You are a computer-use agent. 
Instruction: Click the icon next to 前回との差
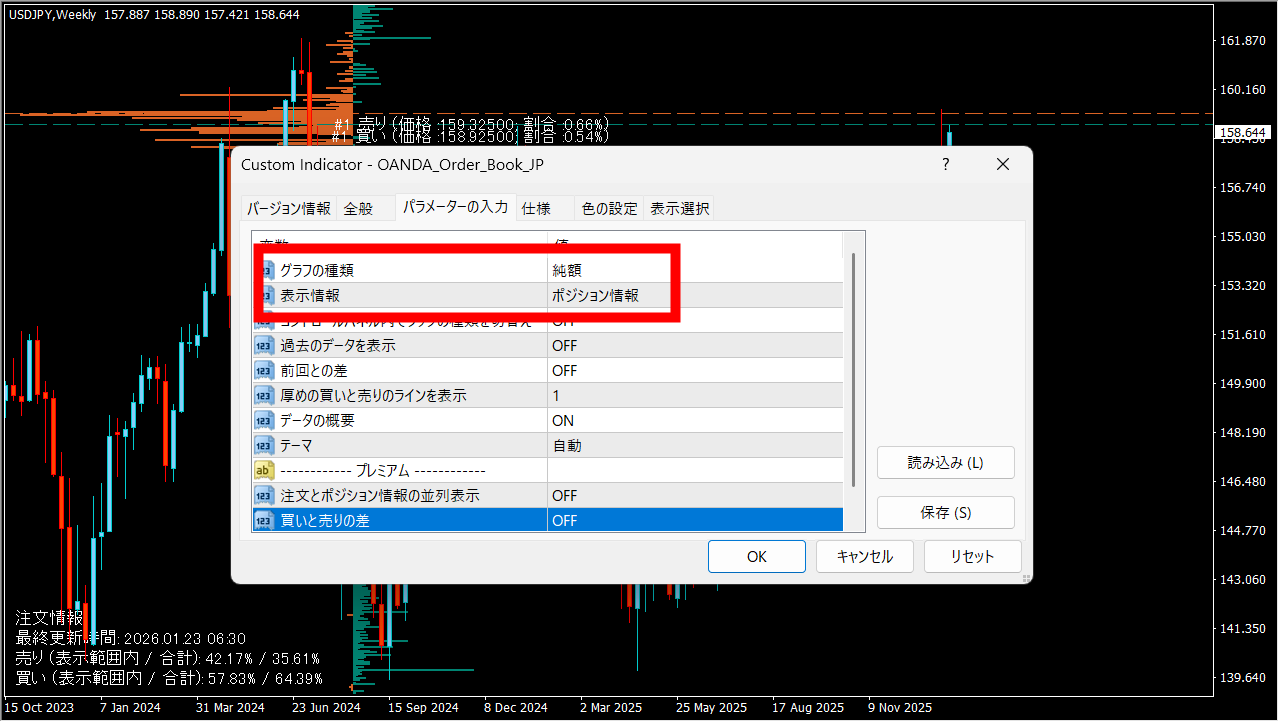point(265,371)
